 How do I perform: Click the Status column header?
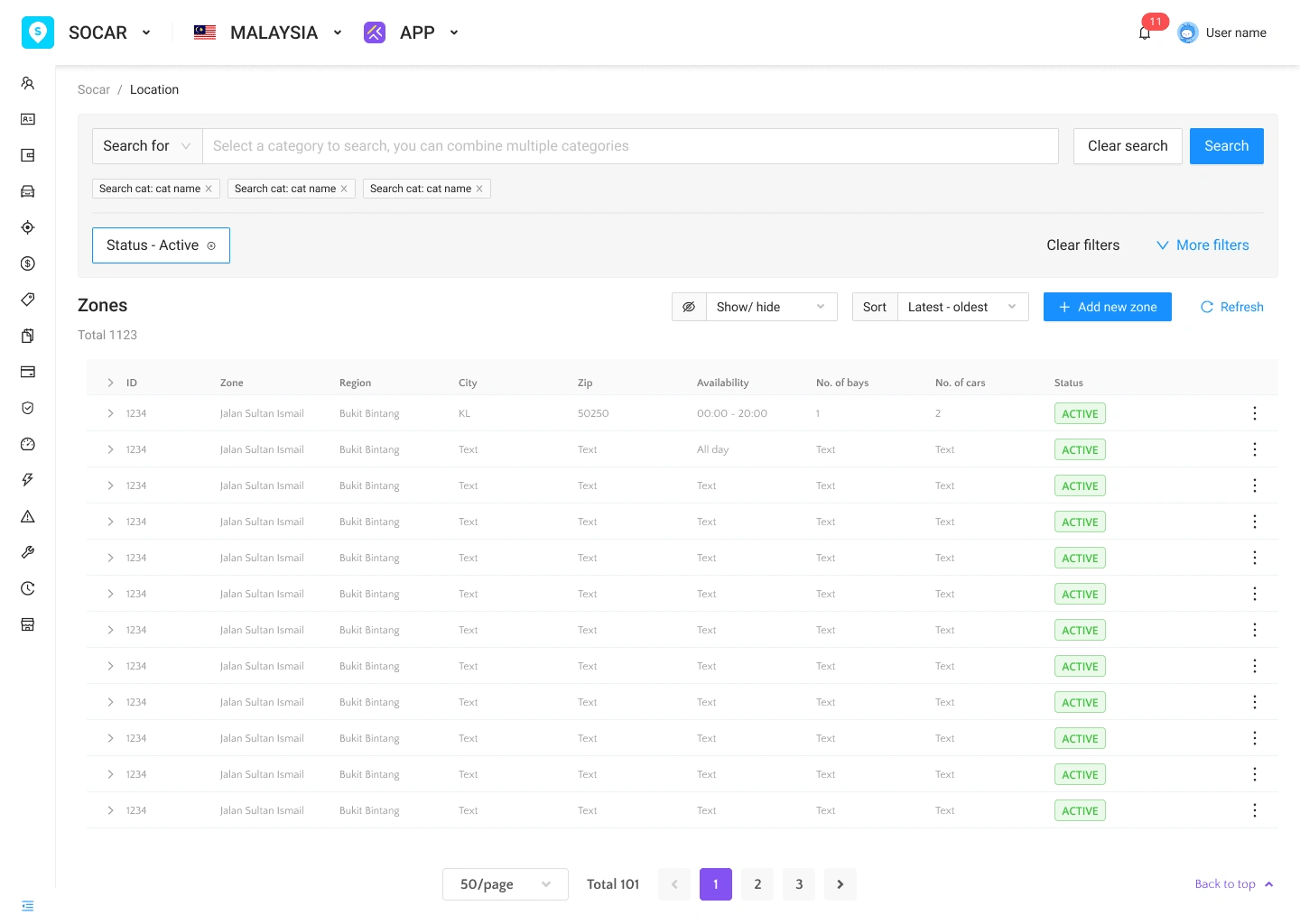click(x=1069, y=383)
